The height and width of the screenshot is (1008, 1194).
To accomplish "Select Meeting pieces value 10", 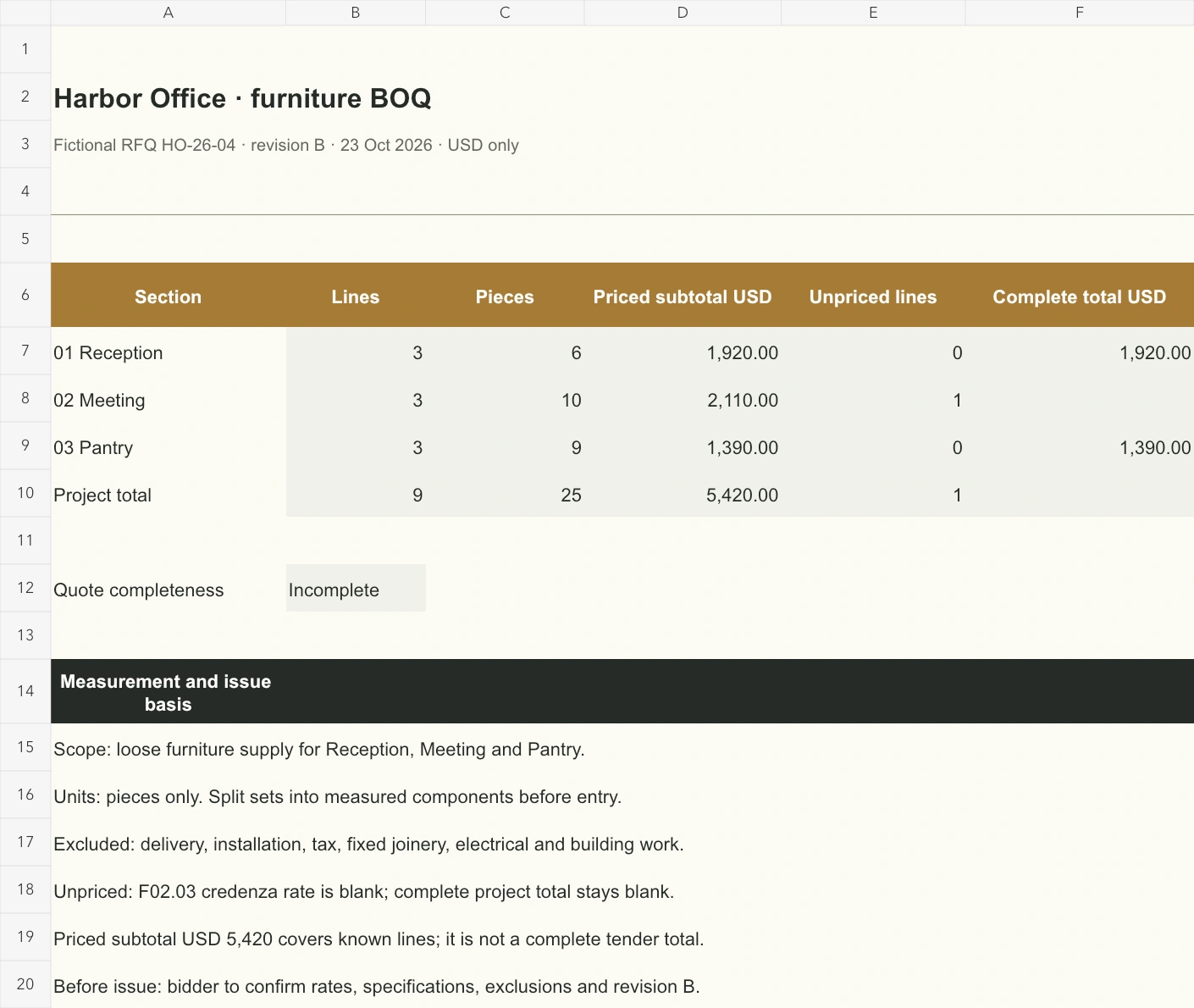I will (505, 398).
